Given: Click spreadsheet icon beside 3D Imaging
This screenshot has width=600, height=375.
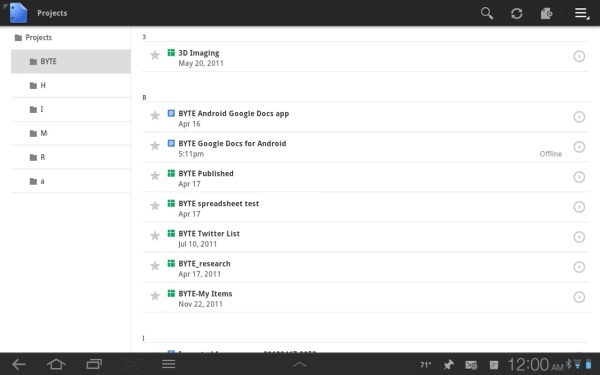Looking at the screenshot, I should pos(171,52).
